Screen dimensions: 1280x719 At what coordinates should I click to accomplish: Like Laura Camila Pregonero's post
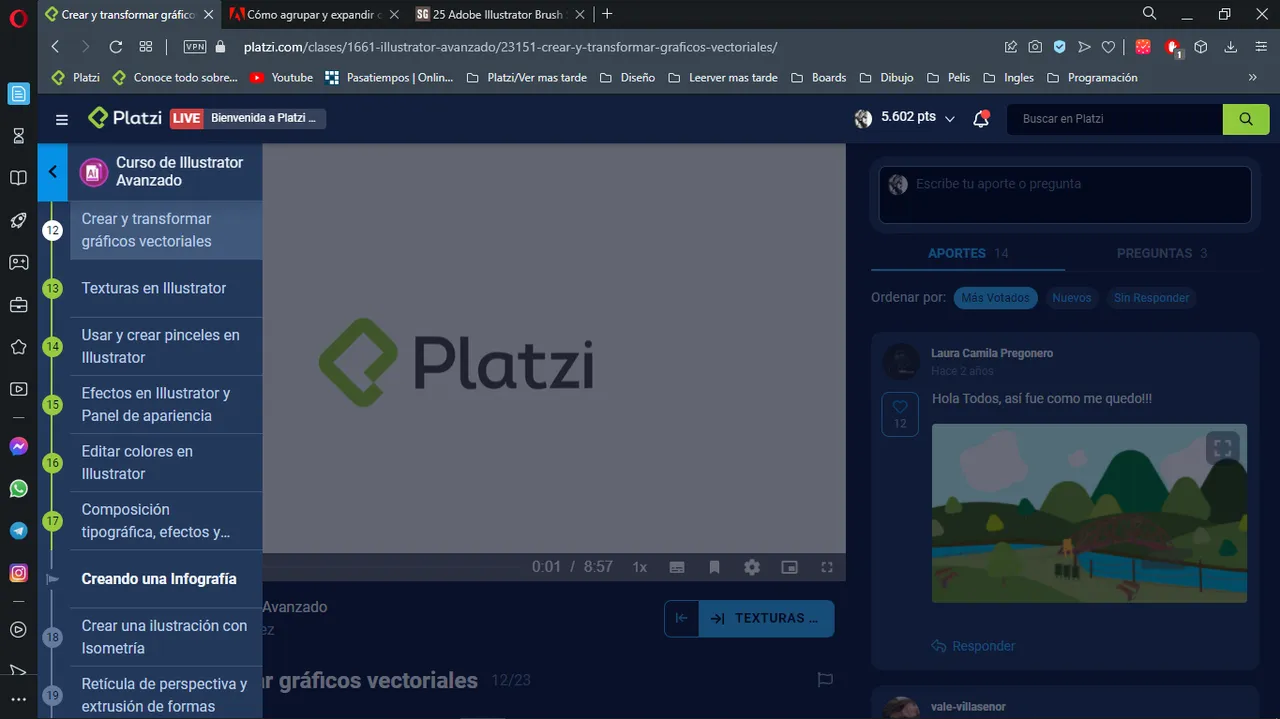(x=900, y=414)
